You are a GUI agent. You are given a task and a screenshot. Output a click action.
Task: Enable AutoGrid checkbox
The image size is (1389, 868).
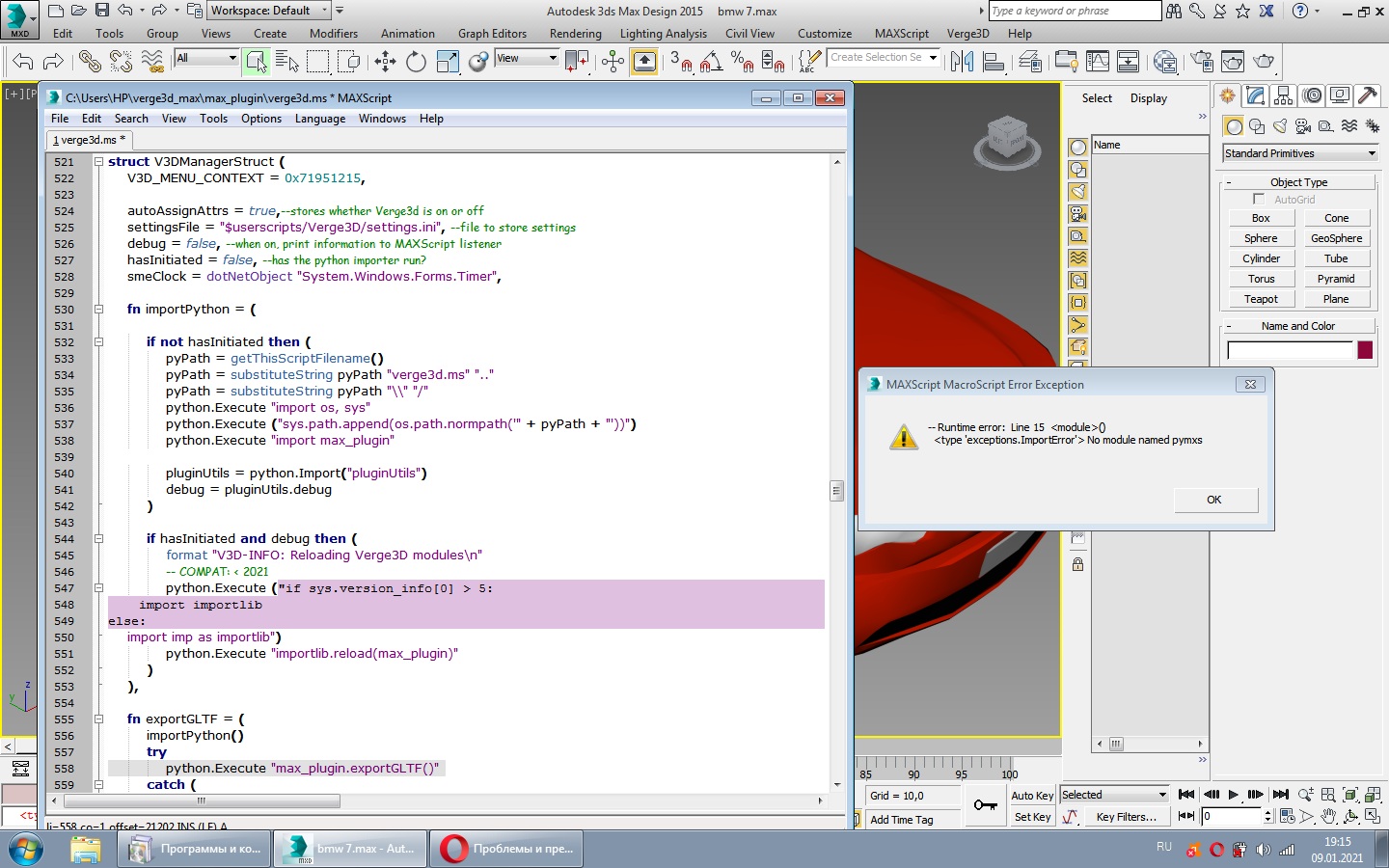tap(1258, 199)
